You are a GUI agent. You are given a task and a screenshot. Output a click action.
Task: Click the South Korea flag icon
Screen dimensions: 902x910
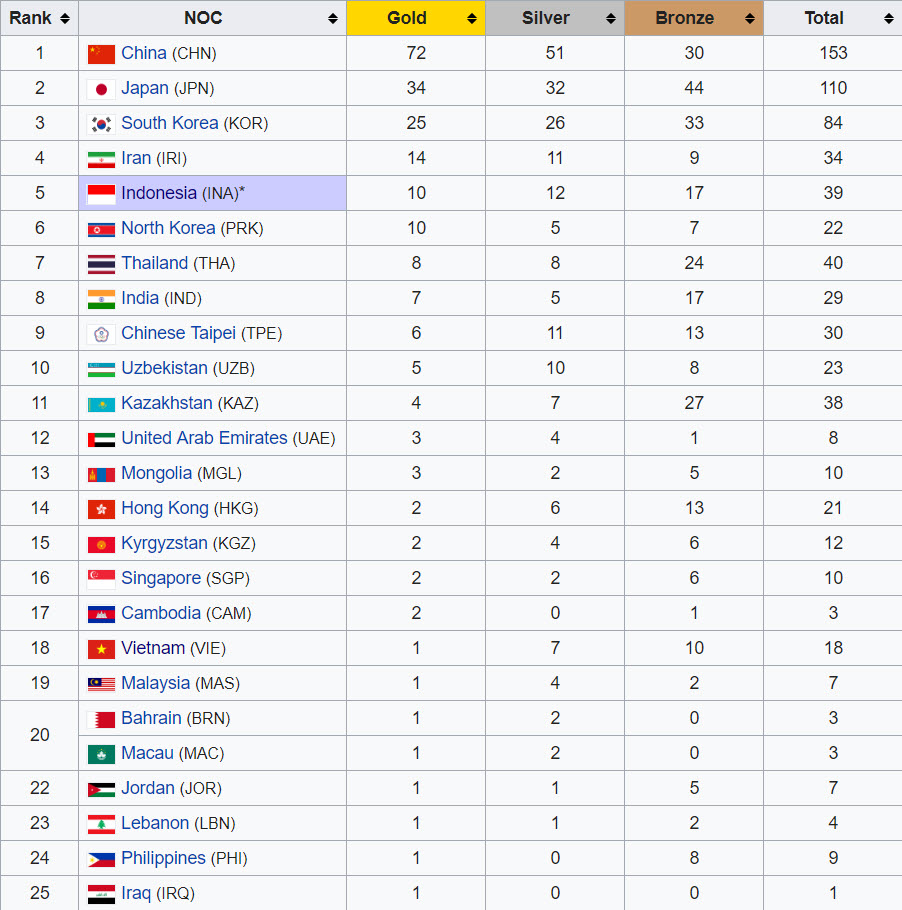click(x=101, y=124)
